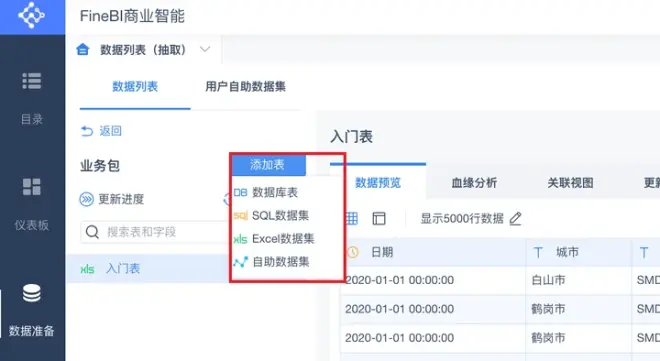660x361 pixels.
Task: Open the 目录 directory sidebar icon
Action: coord(32,81)
